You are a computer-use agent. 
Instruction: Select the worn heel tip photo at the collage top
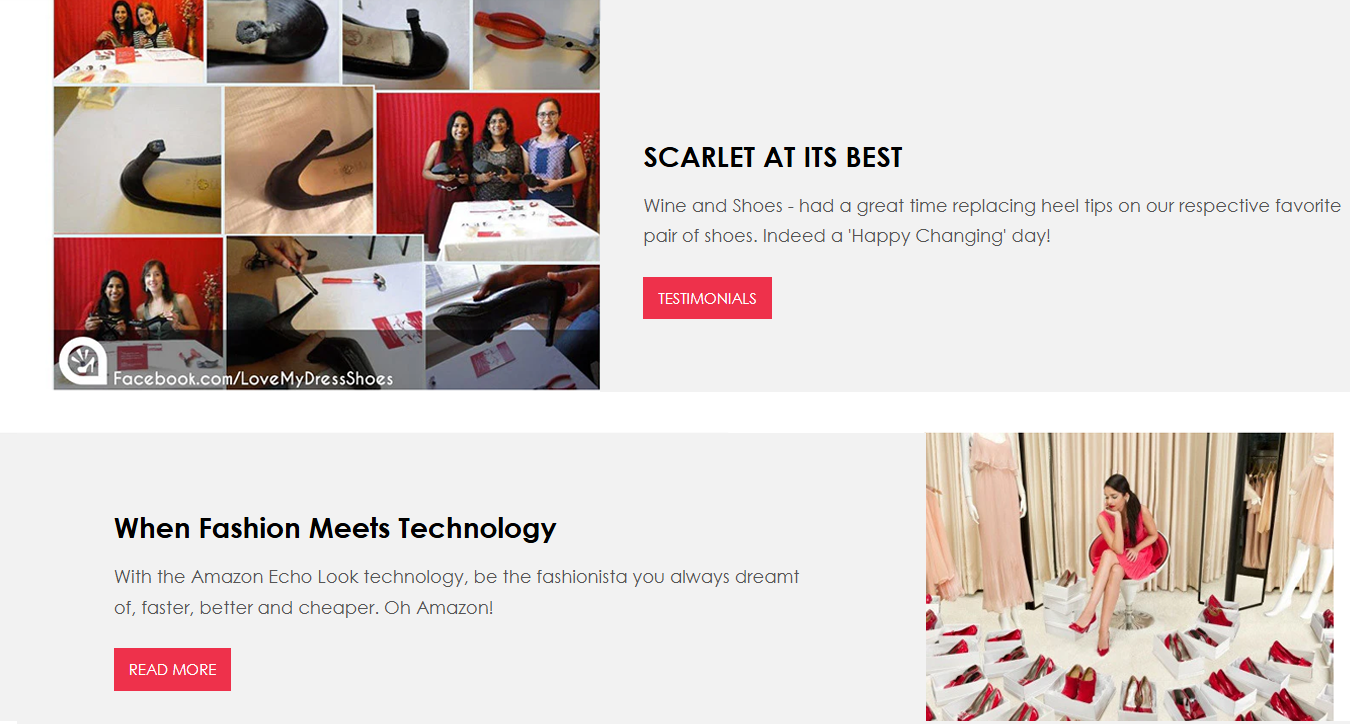click(x=273, y=41)
